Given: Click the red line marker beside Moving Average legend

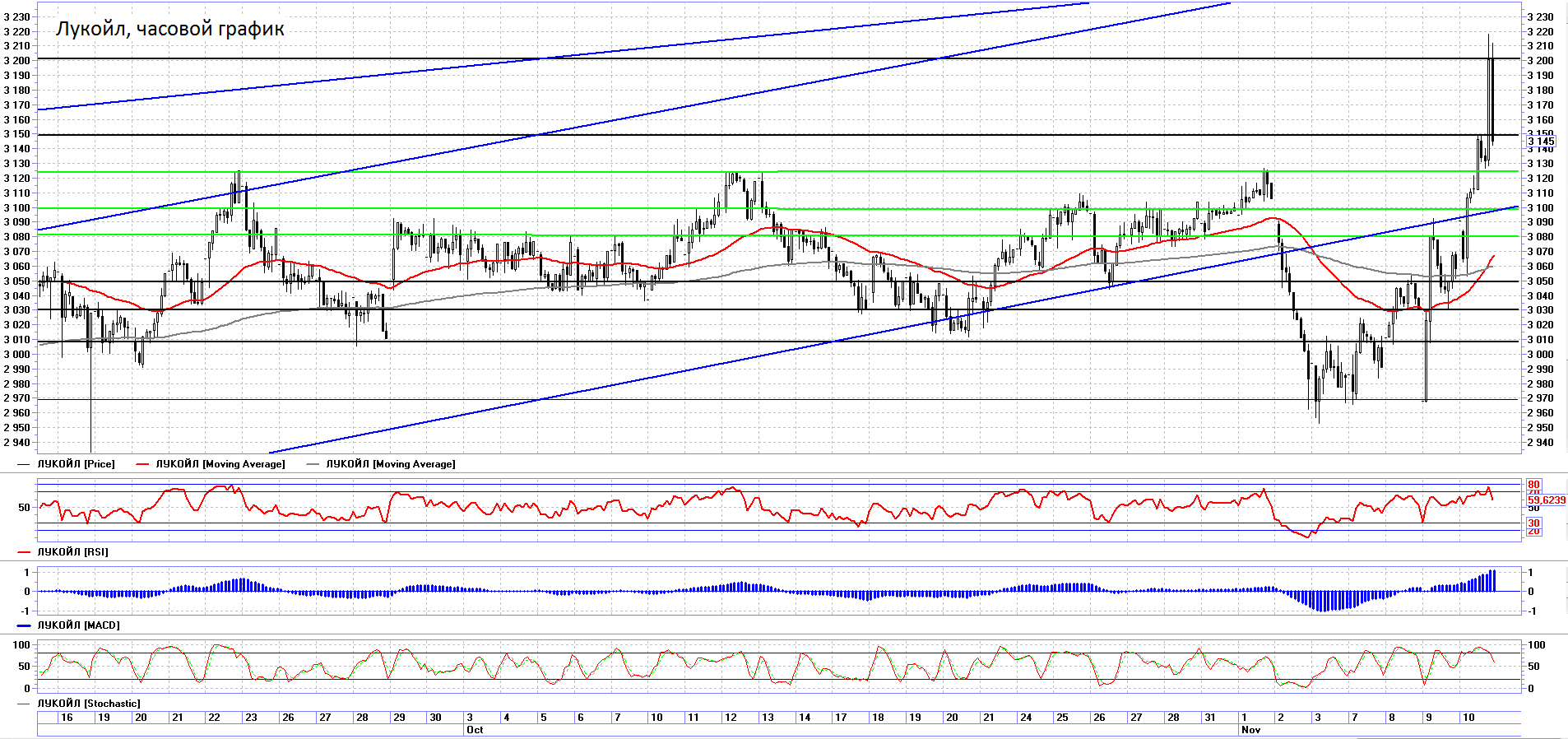Looking at the screenshot, I should click(x=142, y=465).
